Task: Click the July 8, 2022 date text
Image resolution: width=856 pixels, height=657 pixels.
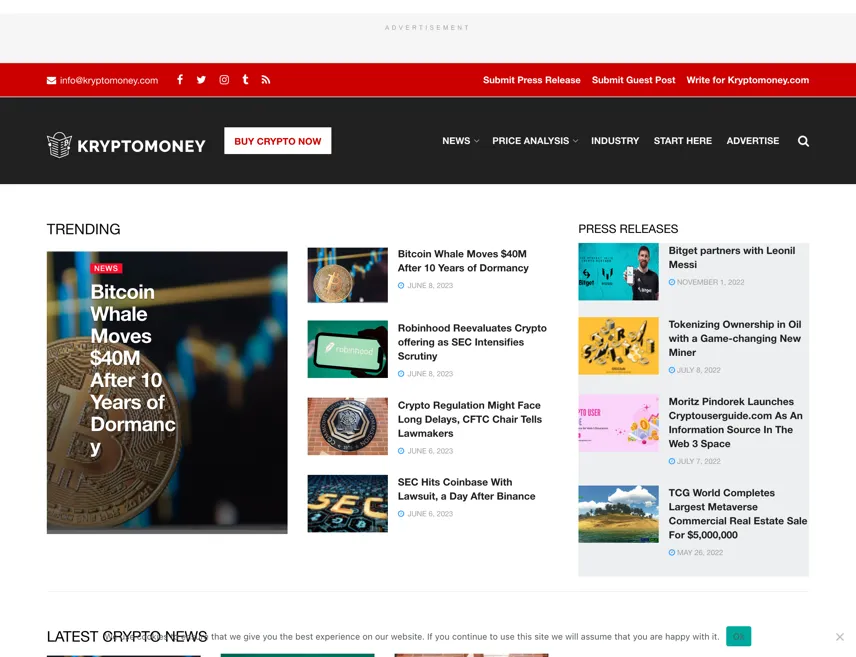Action: pos(698,370)
